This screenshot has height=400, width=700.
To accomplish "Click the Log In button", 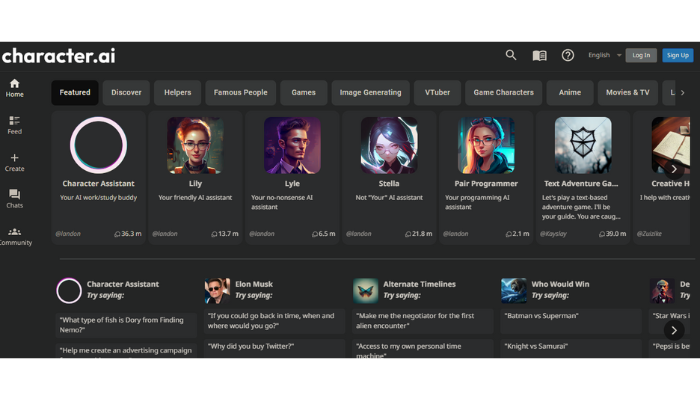I will click(641, 55).
